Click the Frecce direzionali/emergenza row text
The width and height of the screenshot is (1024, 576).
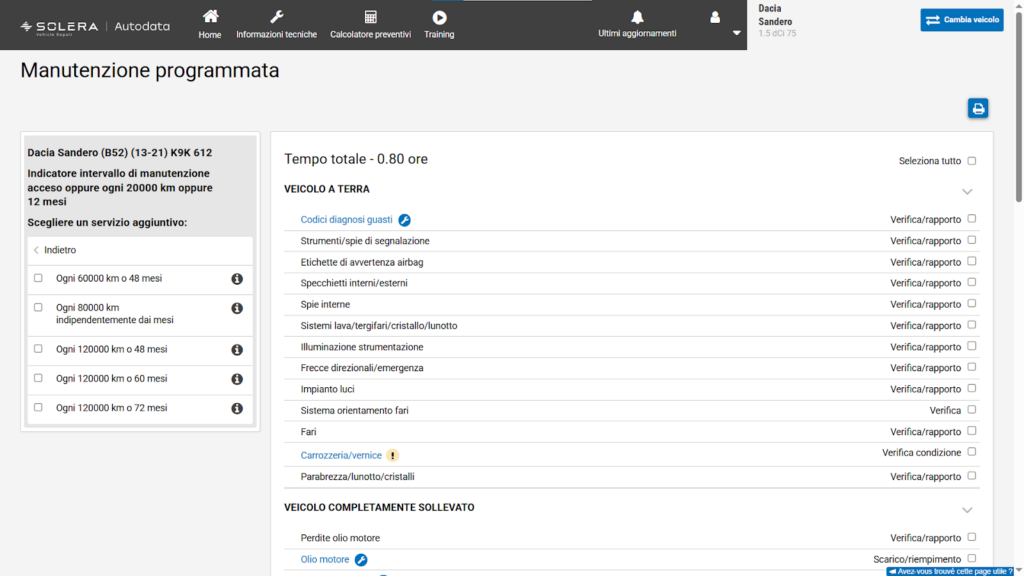point(362,368)
